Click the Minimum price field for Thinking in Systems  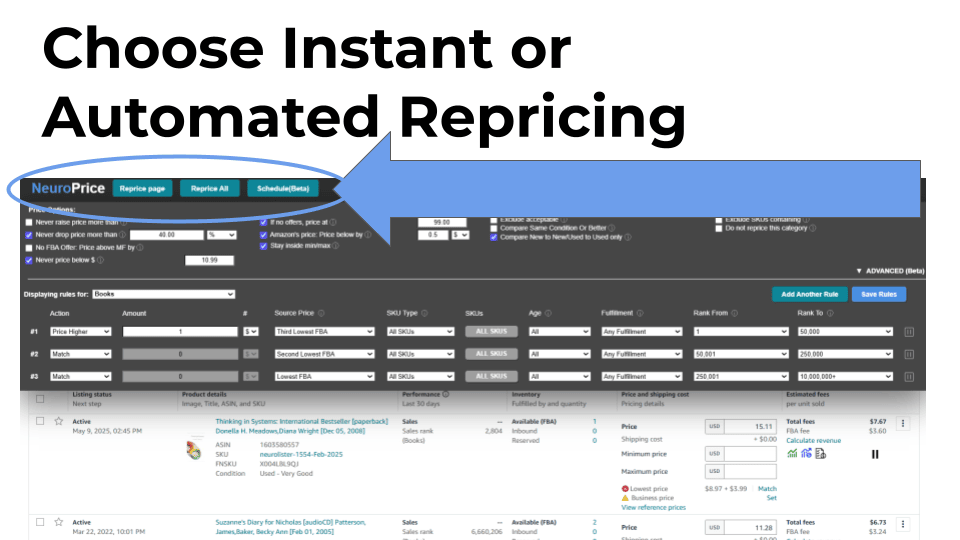(x=749, y=454)
